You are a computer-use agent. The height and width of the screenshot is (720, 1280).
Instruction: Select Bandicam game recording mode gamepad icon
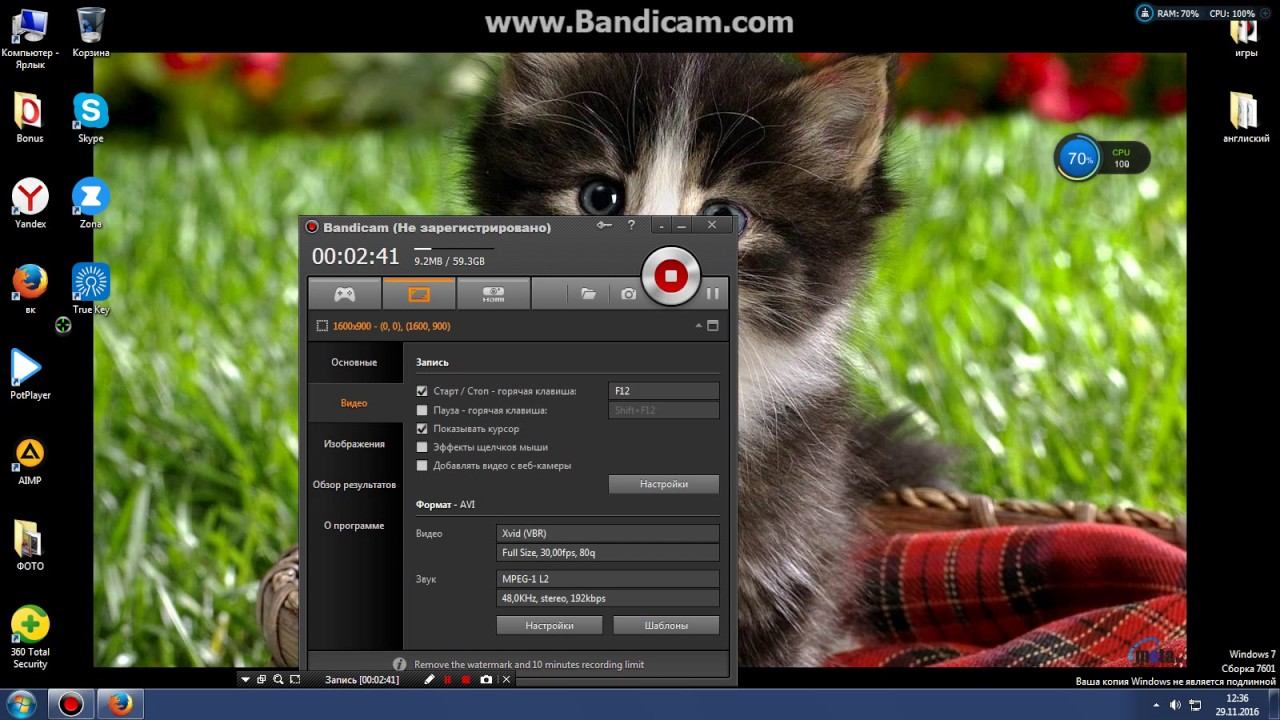pyautogui.click(x=345, y=294)
